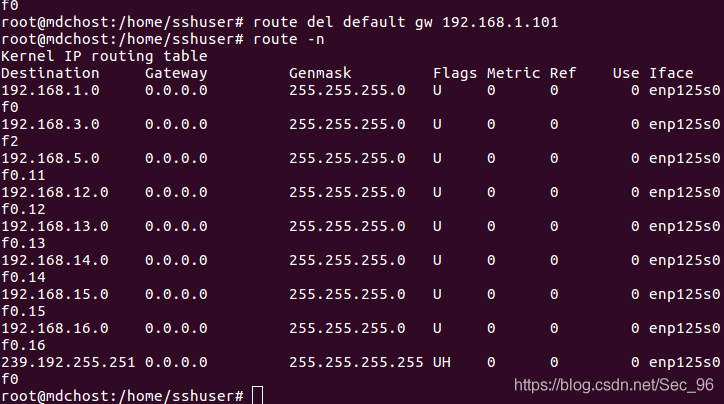The height and width of the screenshot is (404, 724).
Task: Click the 'f0.13' wrapped interface suffix
Action: click(x=23, y=243)
